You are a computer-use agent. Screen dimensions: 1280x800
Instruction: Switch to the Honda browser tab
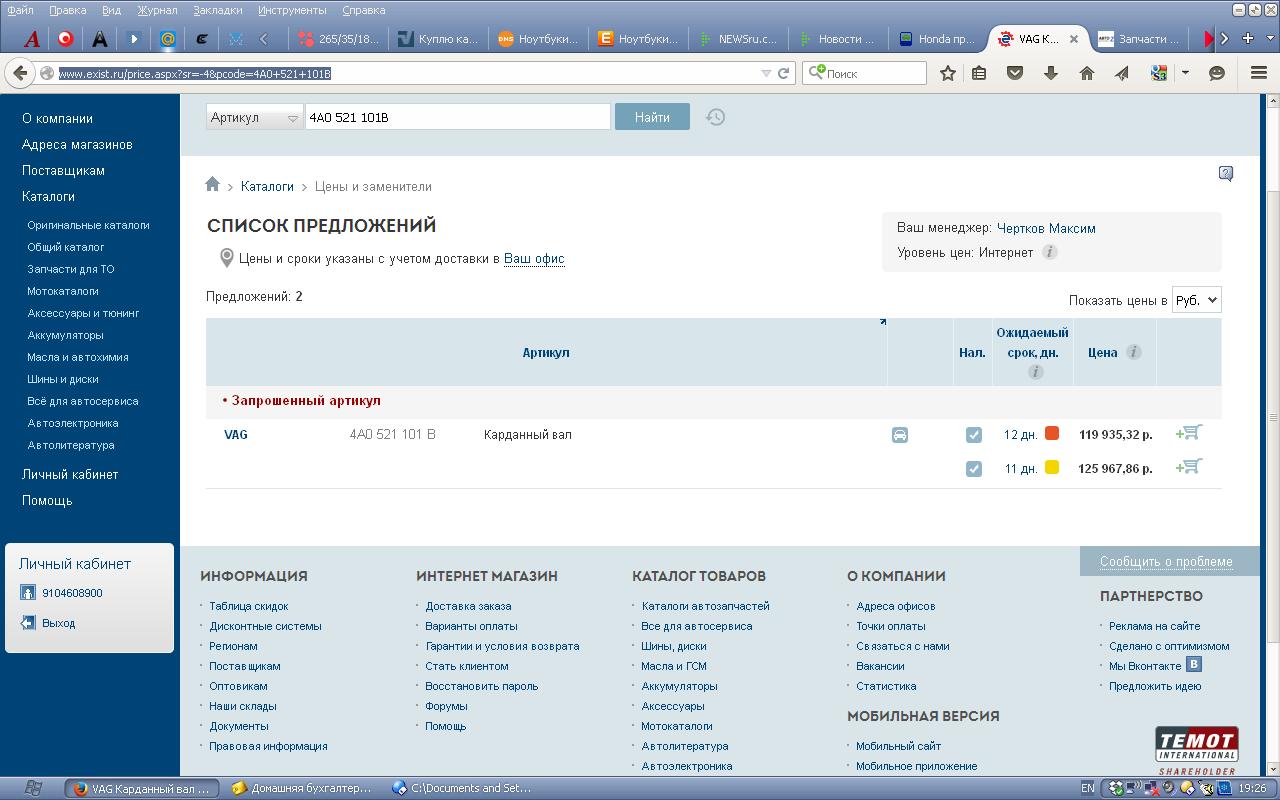tap(936, 39)
